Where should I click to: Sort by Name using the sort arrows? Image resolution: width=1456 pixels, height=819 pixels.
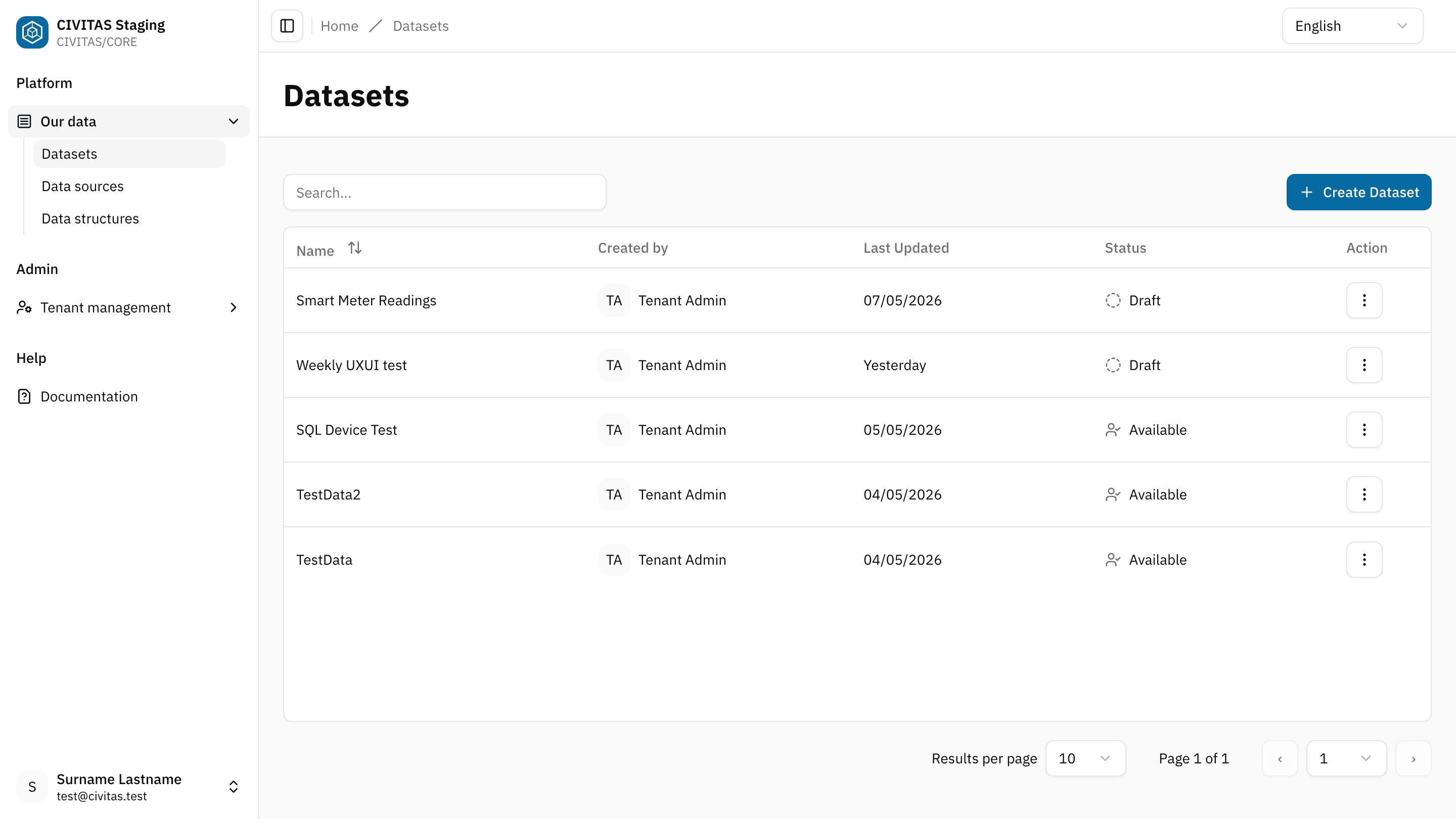tap(355, 248)
